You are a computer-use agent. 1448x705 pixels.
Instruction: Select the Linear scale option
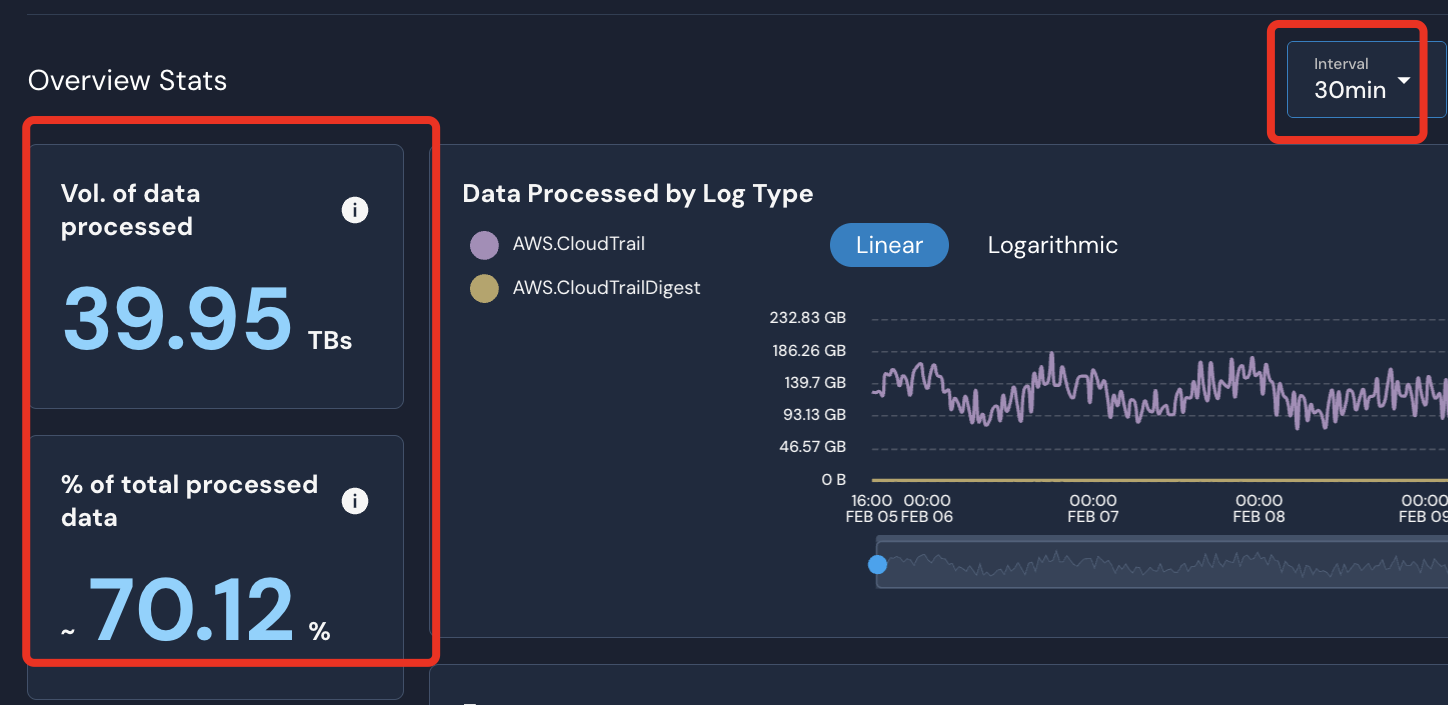[x=889, y=245]
